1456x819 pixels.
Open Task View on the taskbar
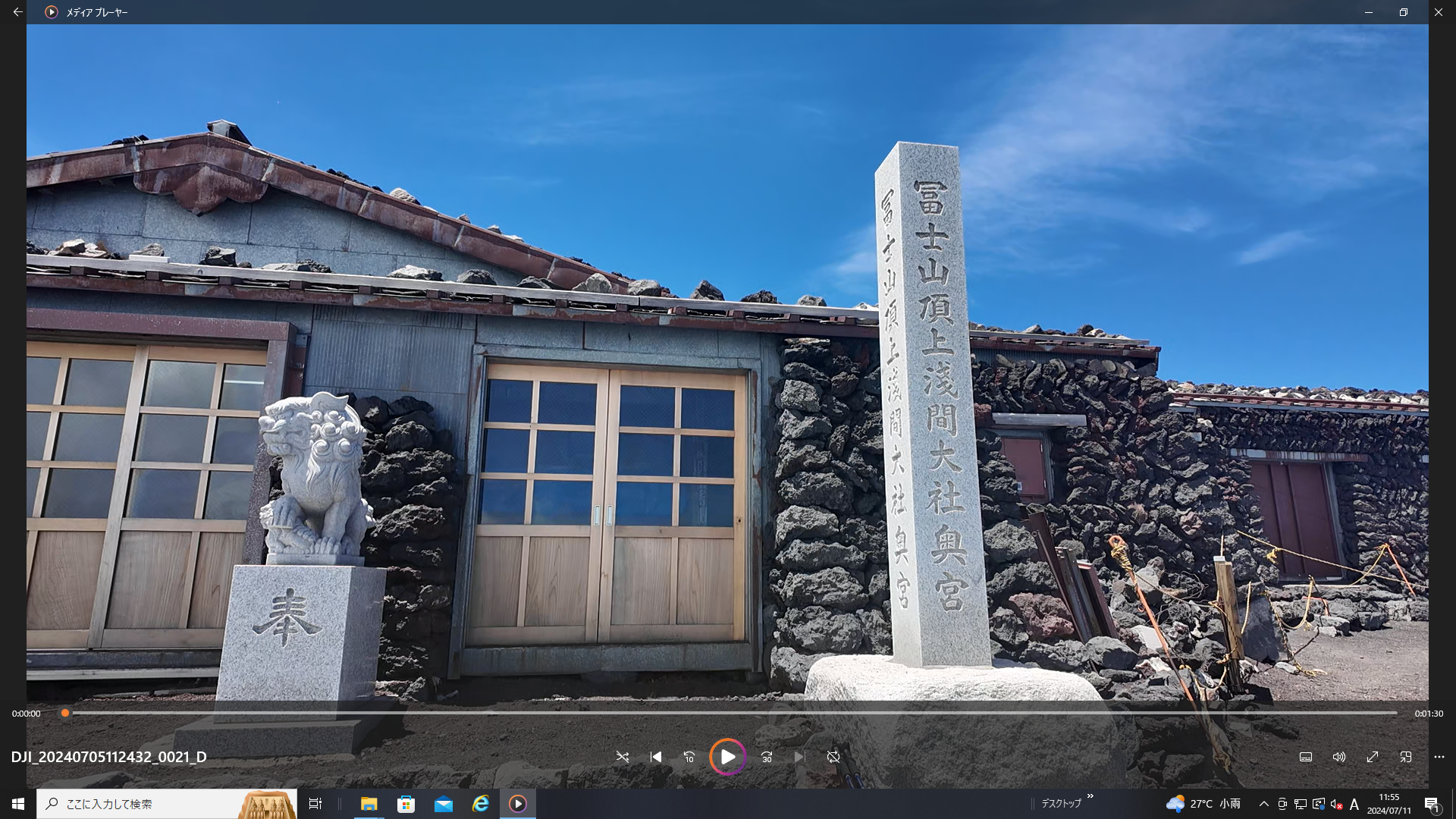point(315,804)
